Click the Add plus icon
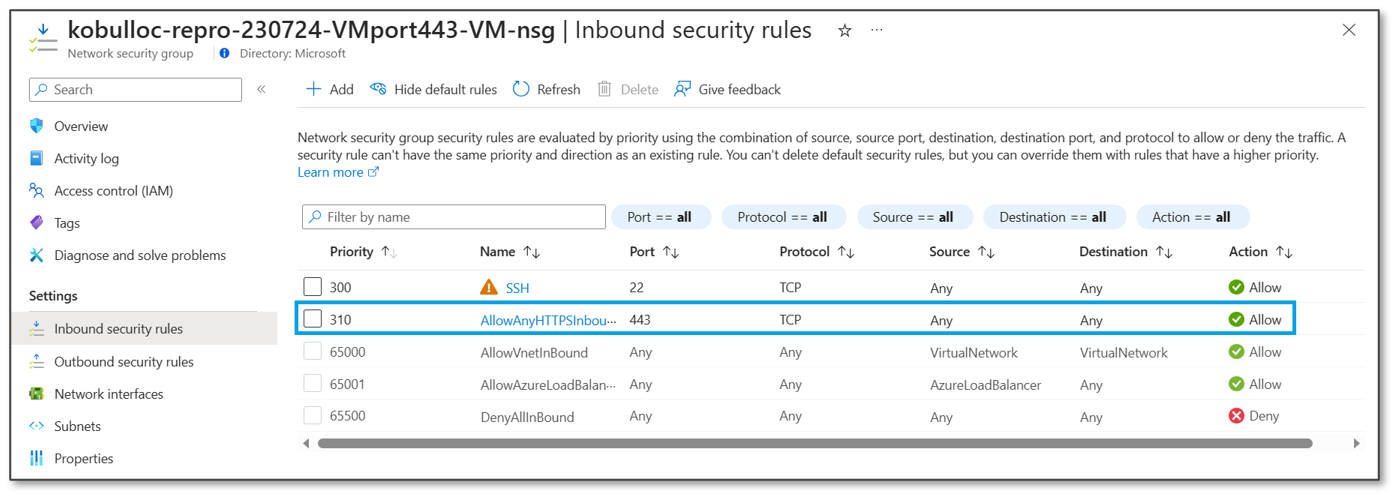The width and height of the screenshot is (1399, 502). coord(313,89)
